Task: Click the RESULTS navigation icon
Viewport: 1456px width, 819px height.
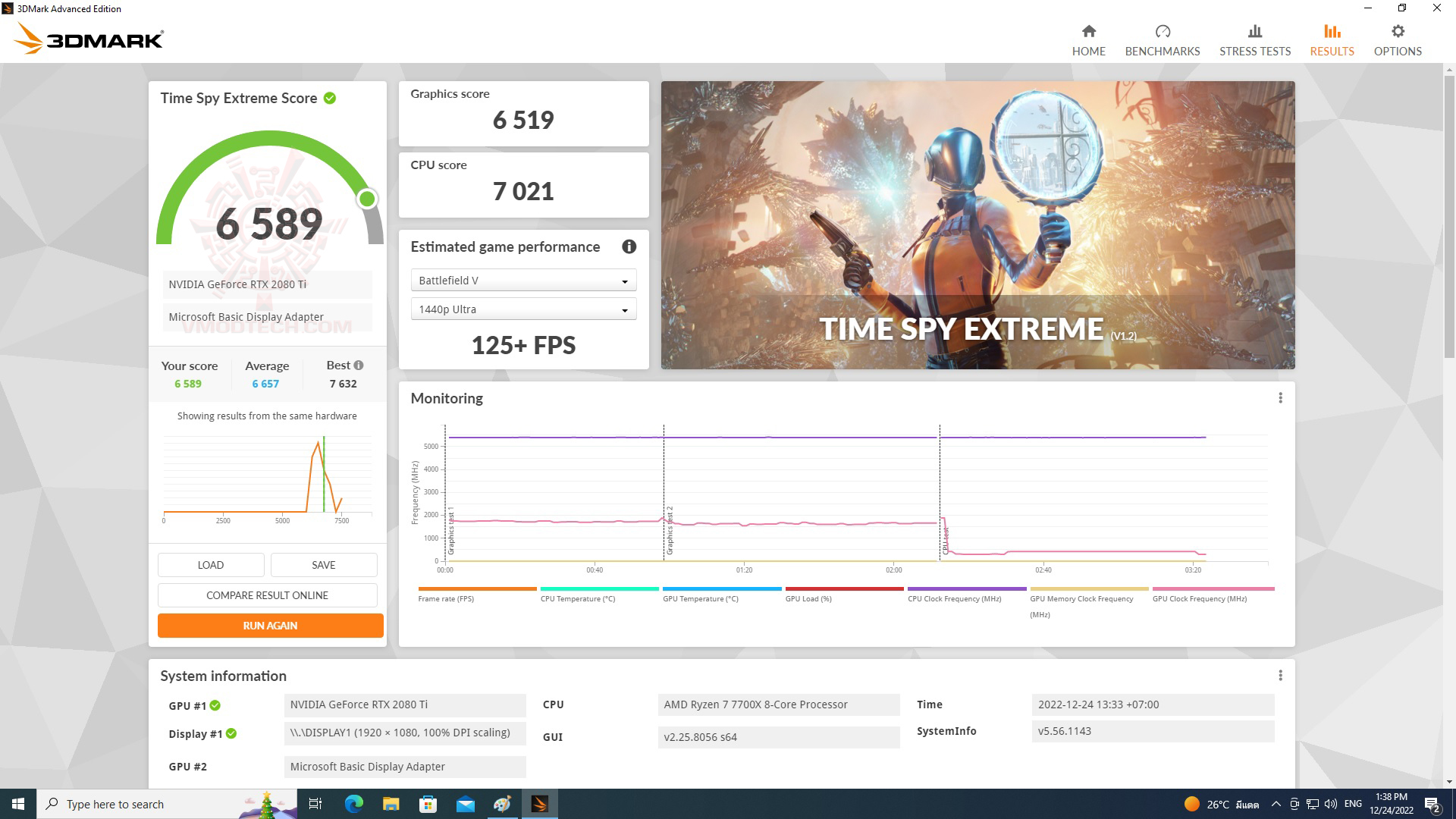Action: coord(1331,31)
